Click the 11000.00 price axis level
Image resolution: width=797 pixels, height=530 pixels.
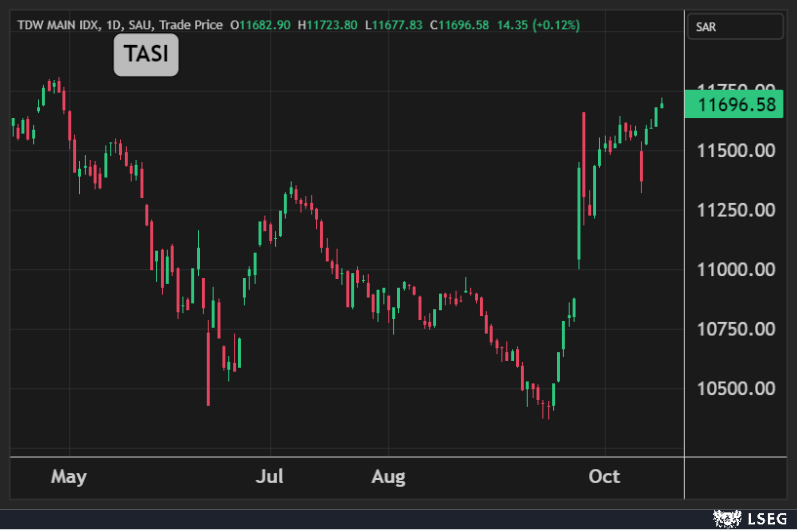pos(736,269)
